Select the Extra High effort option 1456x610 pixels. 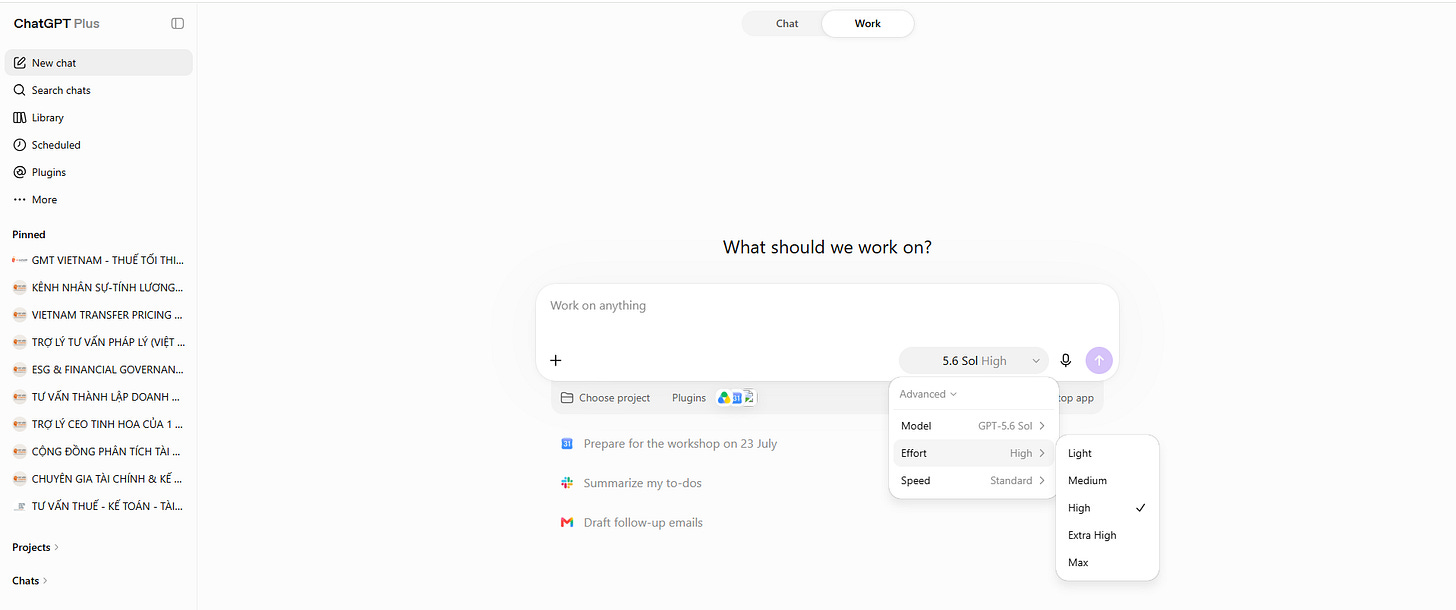click(1107, 535)
